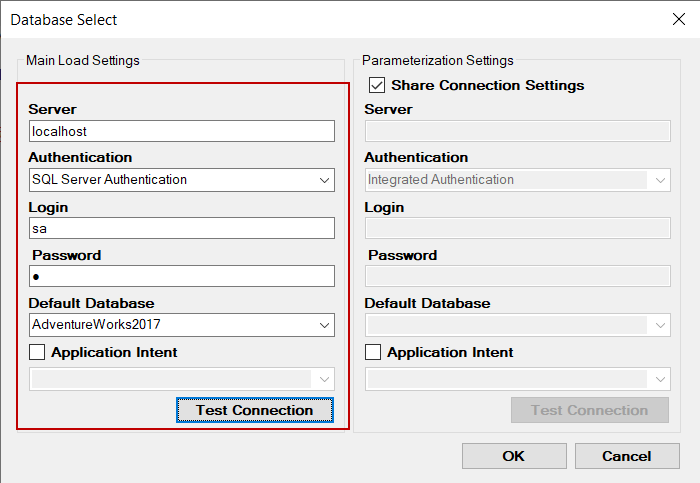700x483 pixels.
Task: Enable Application Intent in Parameterization Settings
Action: 374,352
